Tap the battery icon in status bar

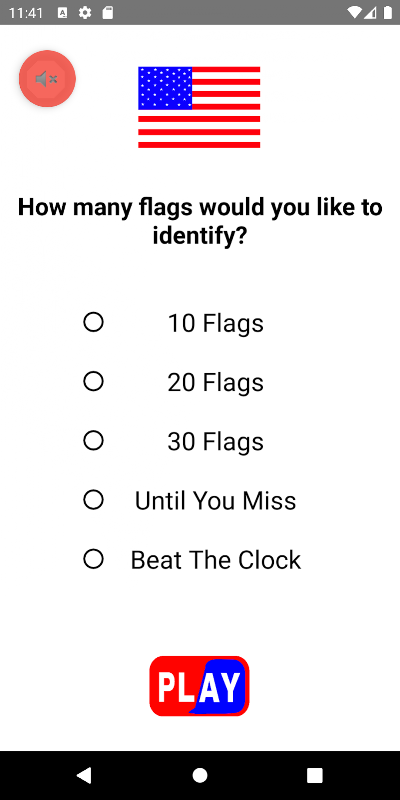click(x=388, y=13)
